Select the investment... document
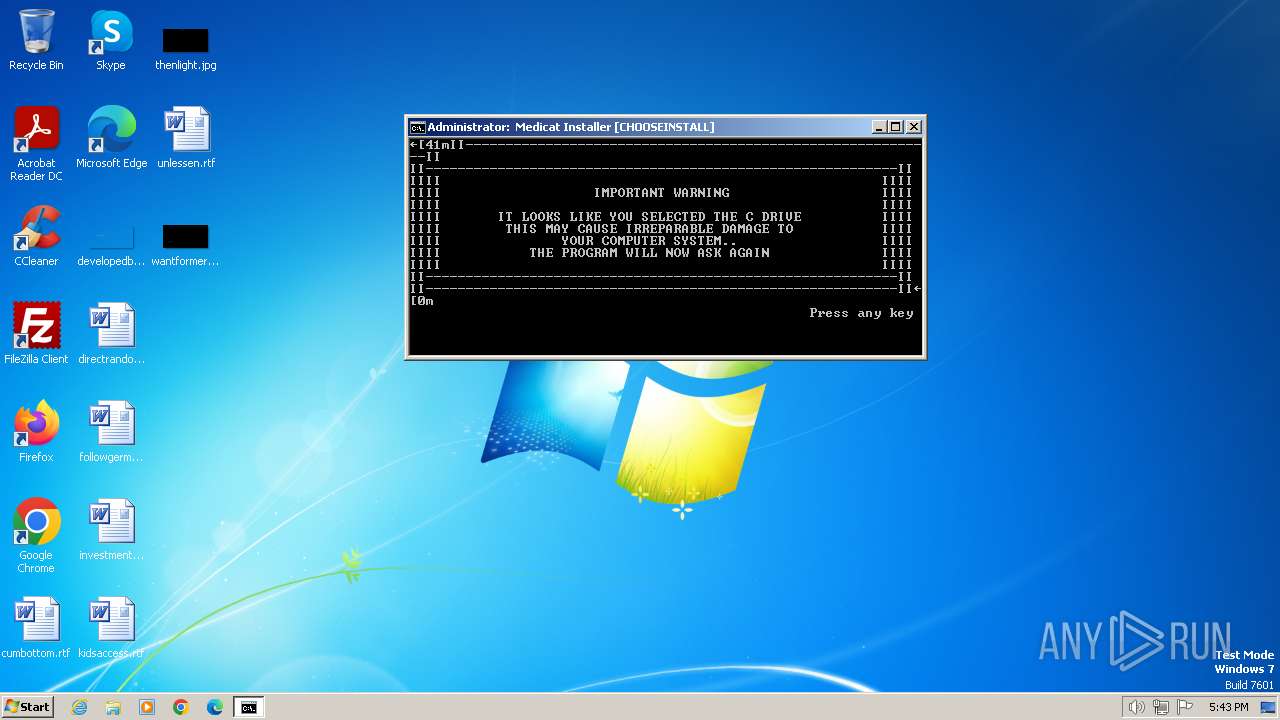Screen dimensions: 1280x720 [111, 530]
